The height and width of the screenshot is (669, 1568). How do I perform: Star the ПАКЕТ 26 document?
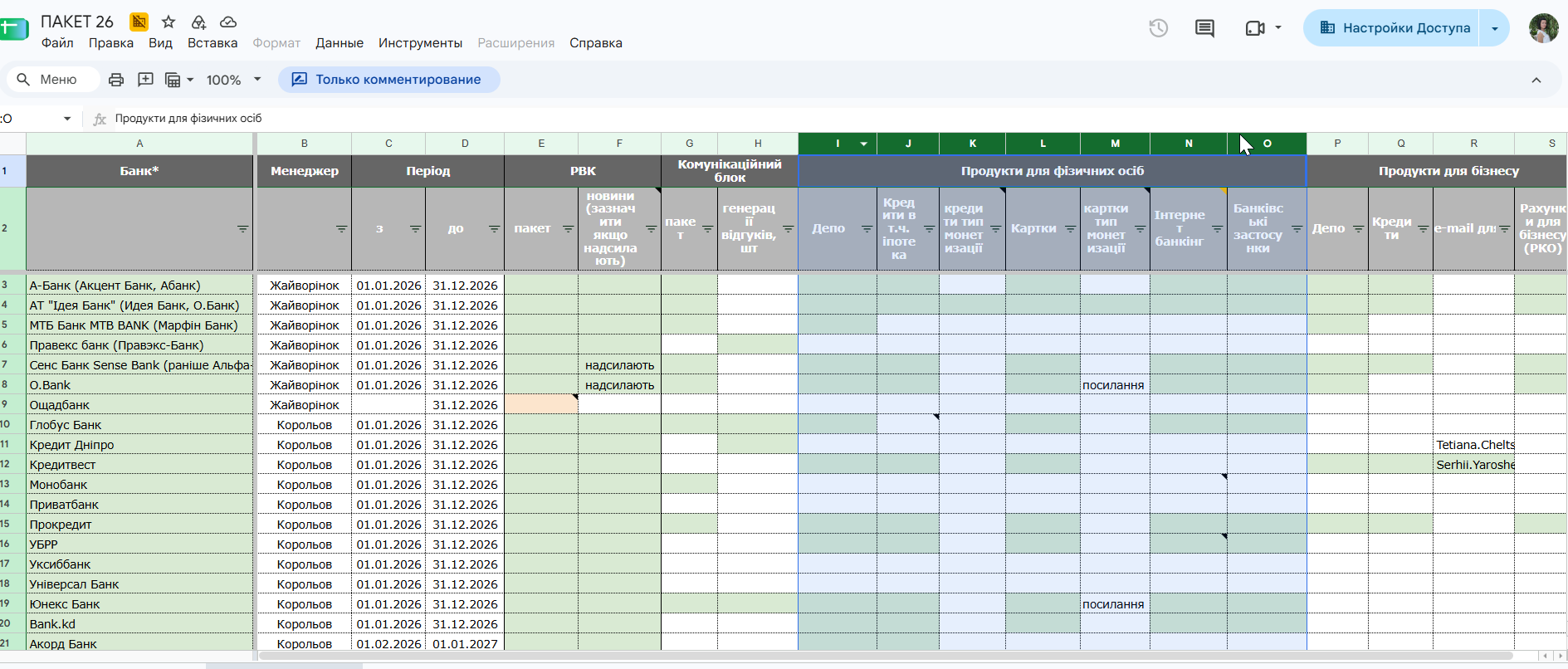169,22
